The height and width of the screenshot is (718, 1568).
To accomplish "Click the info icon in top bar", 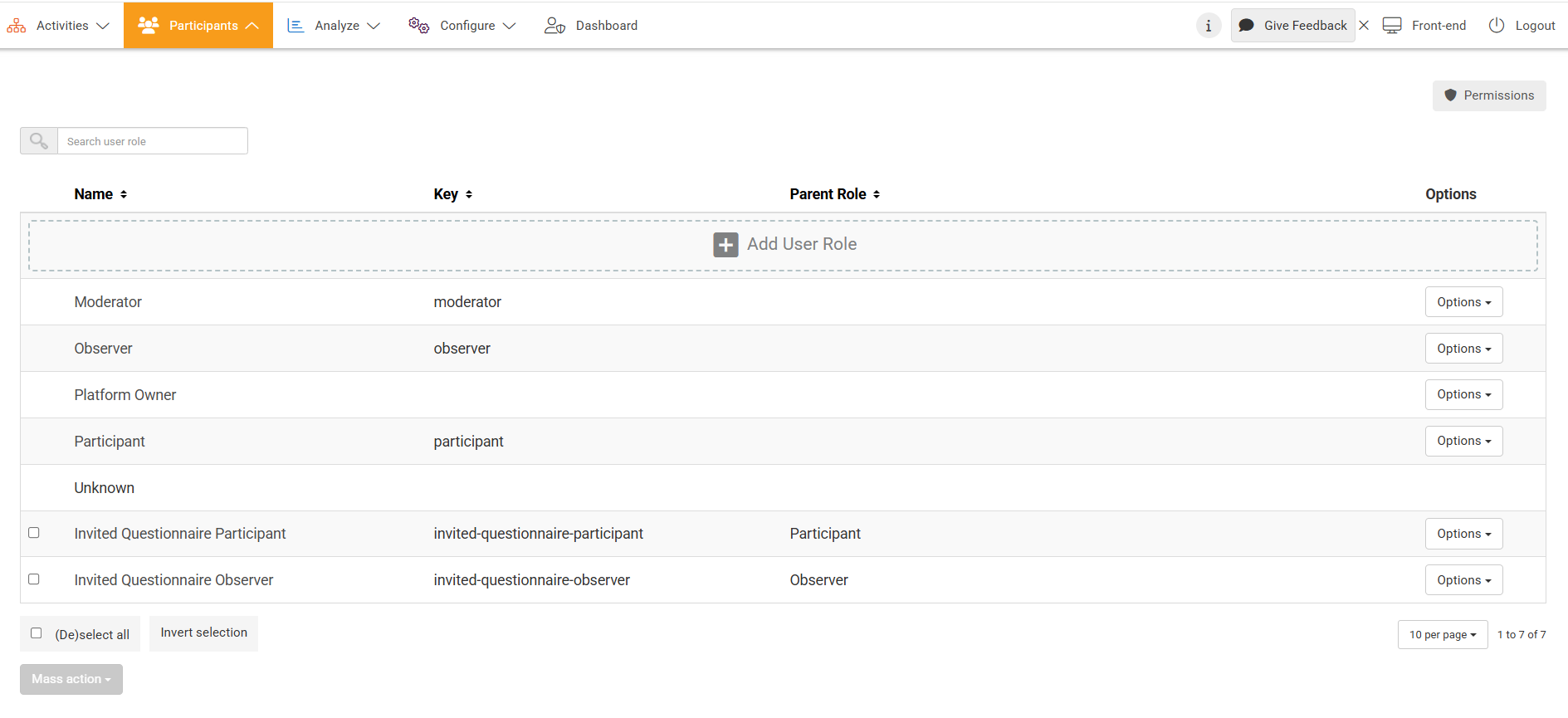I will [1209, 26].
